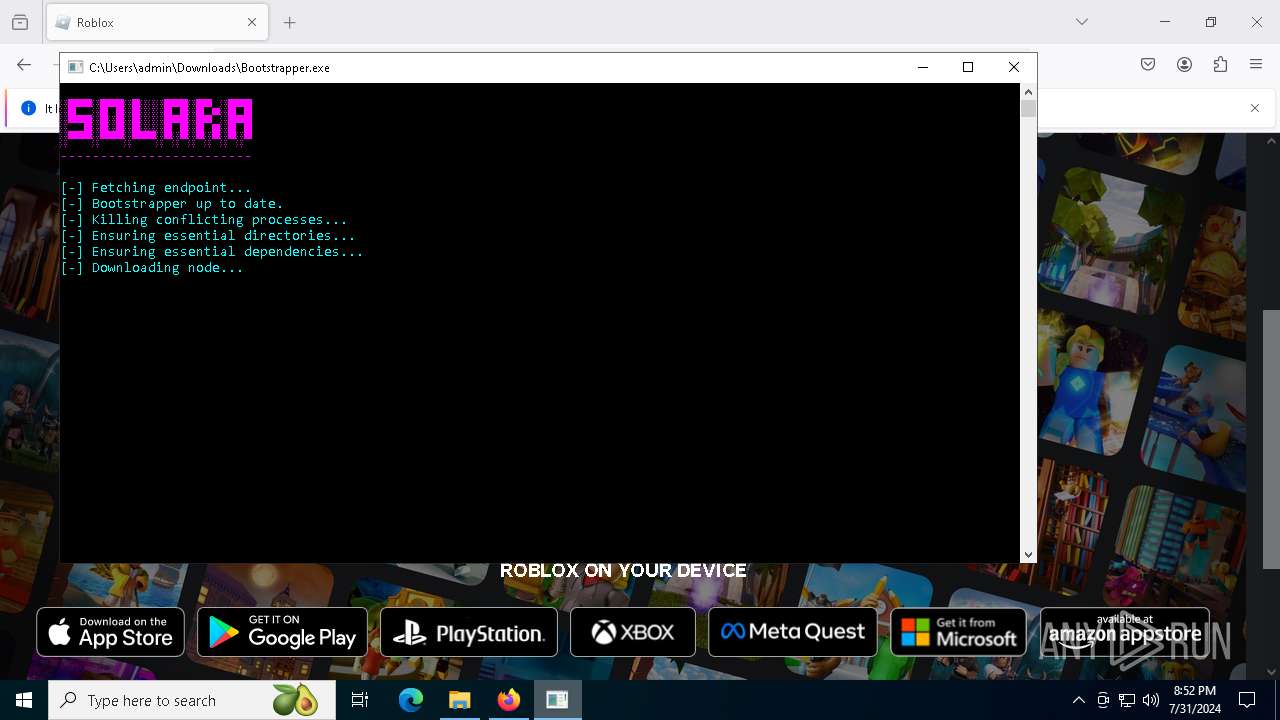Open the Action Center notifications icon
Image resolution: width=1280 pixels, height=720 pixels.
[1247, 700]
